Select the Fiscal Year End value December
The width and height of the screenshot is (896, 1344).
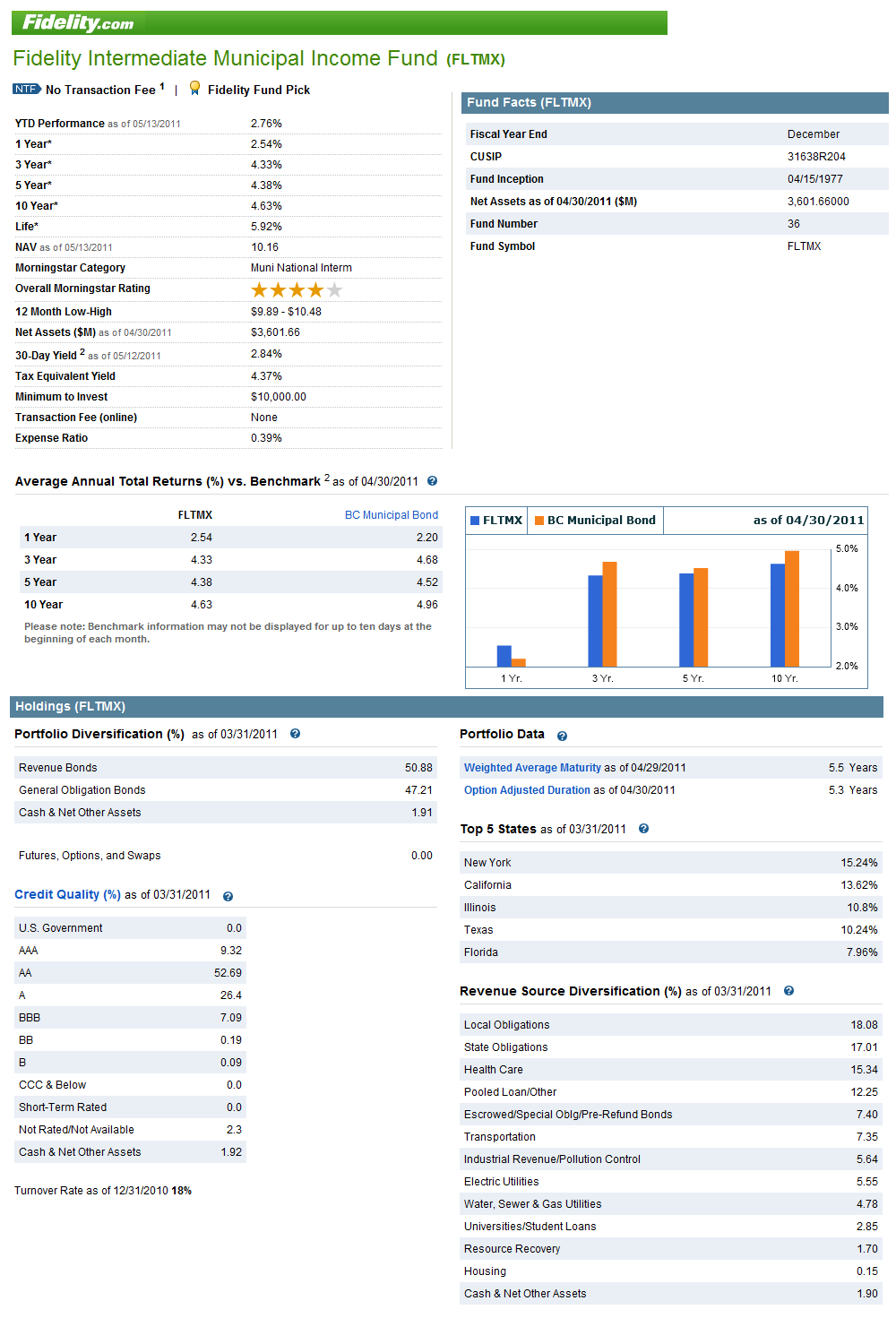pyautogui.click(x=814, y=134)
